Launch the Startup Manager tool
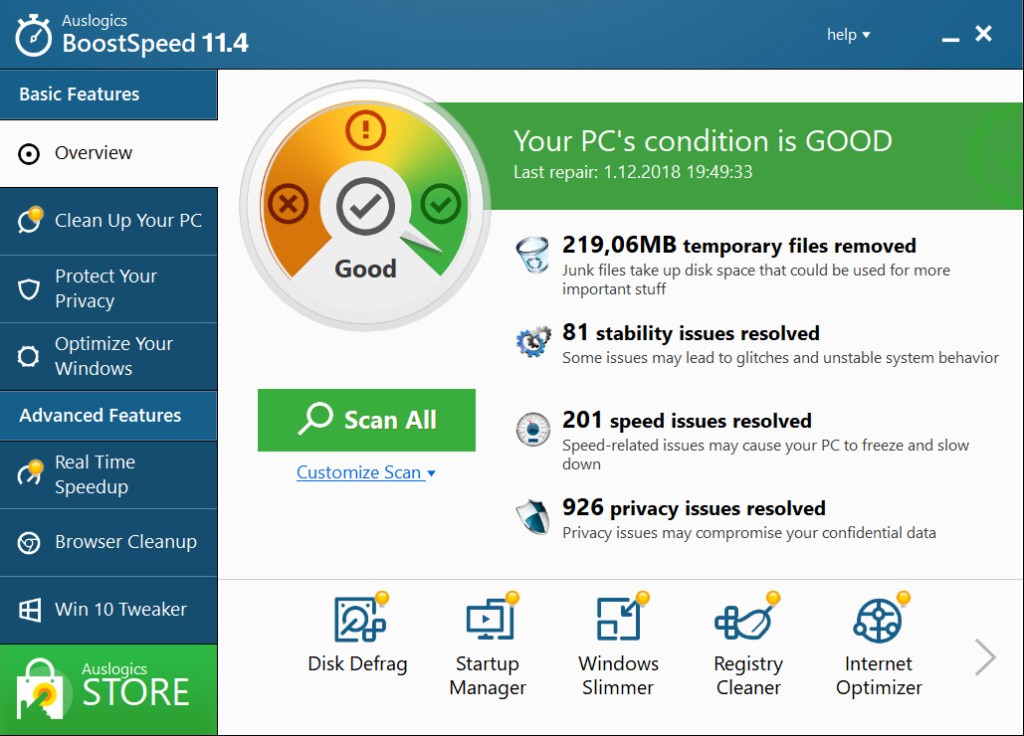1024x736 pixels. tap(488, 621)
